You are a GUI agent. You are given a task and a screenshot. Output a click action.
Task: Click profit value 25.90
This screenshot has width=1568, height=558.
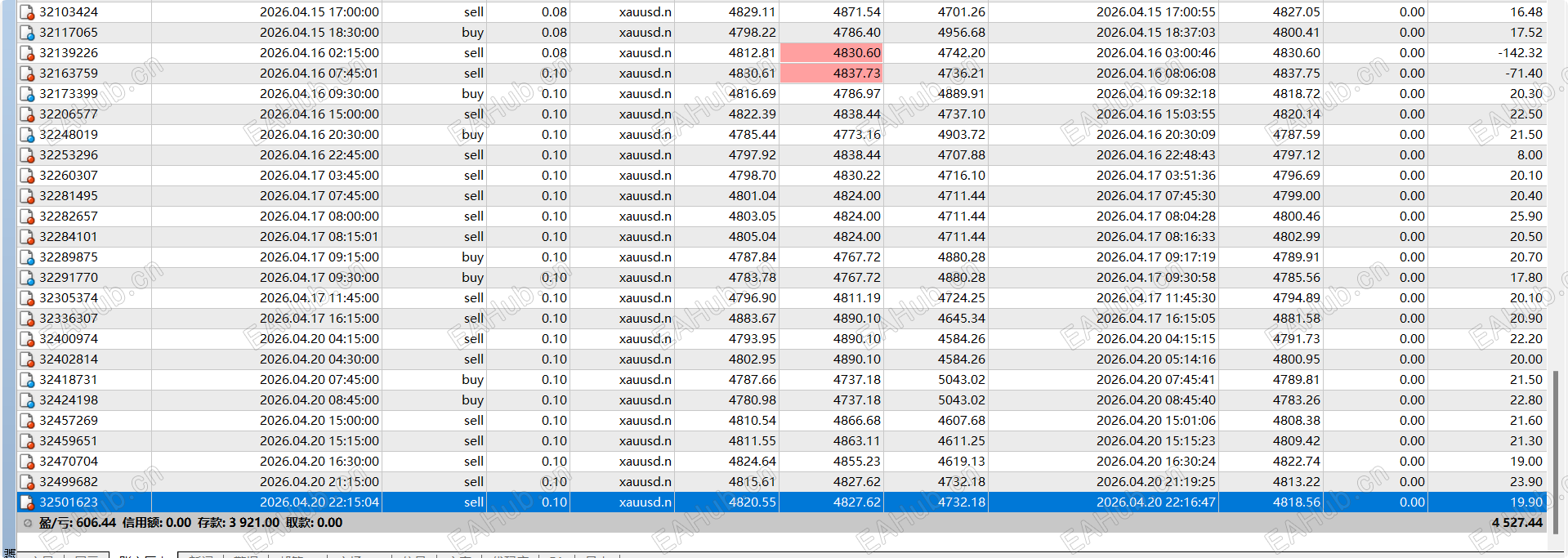(x=1526, y=217)
